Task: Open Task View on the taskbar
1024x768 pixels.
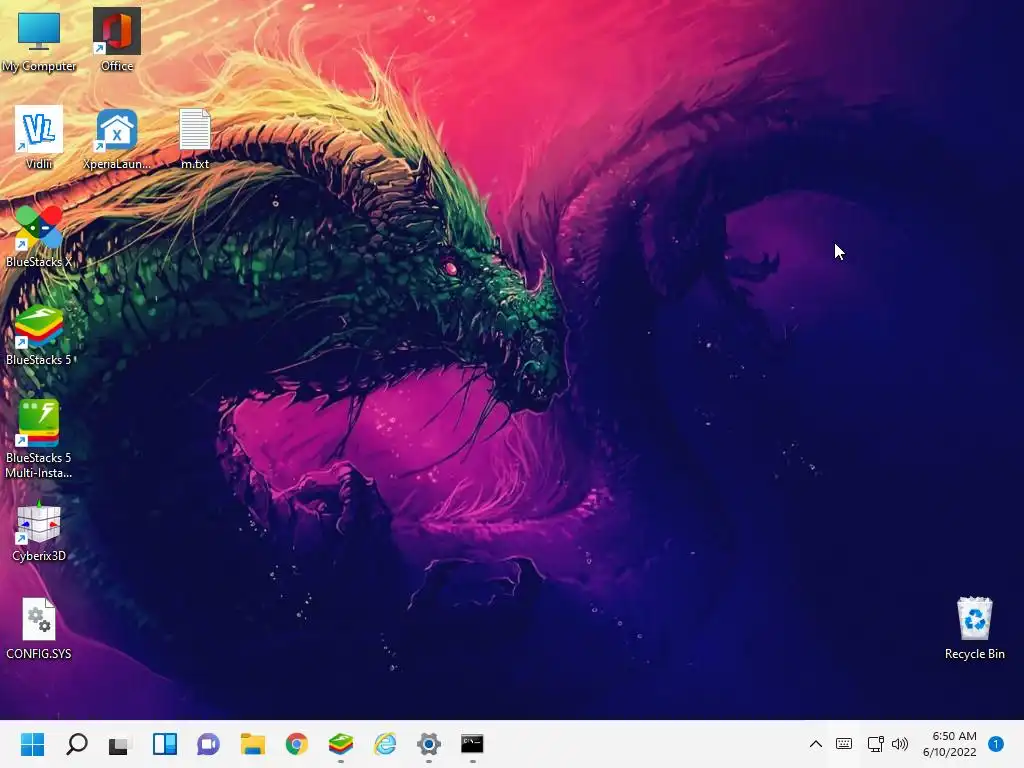Action: [120, 744]
